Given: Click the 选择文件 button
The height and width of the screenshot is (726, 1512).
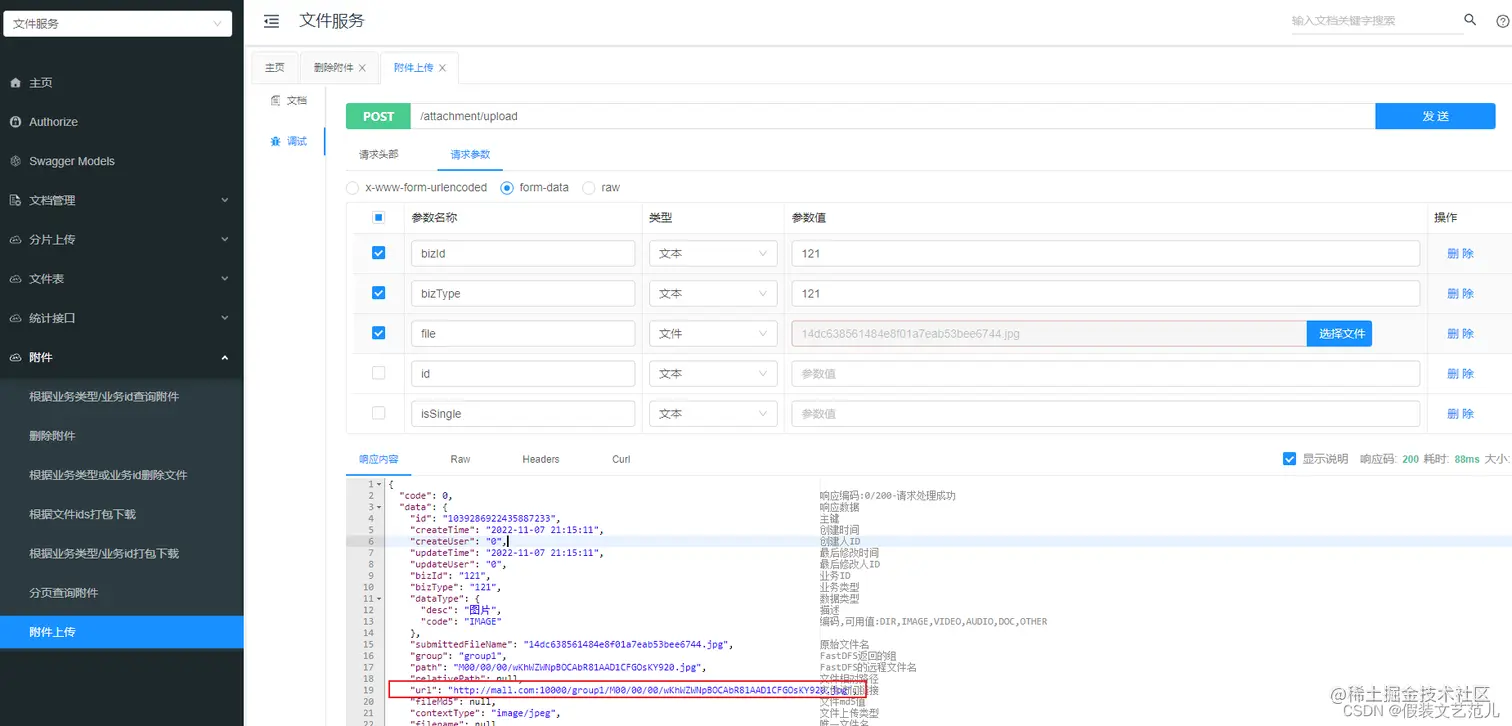Looking at the screenshot, I should point(1339,333).
